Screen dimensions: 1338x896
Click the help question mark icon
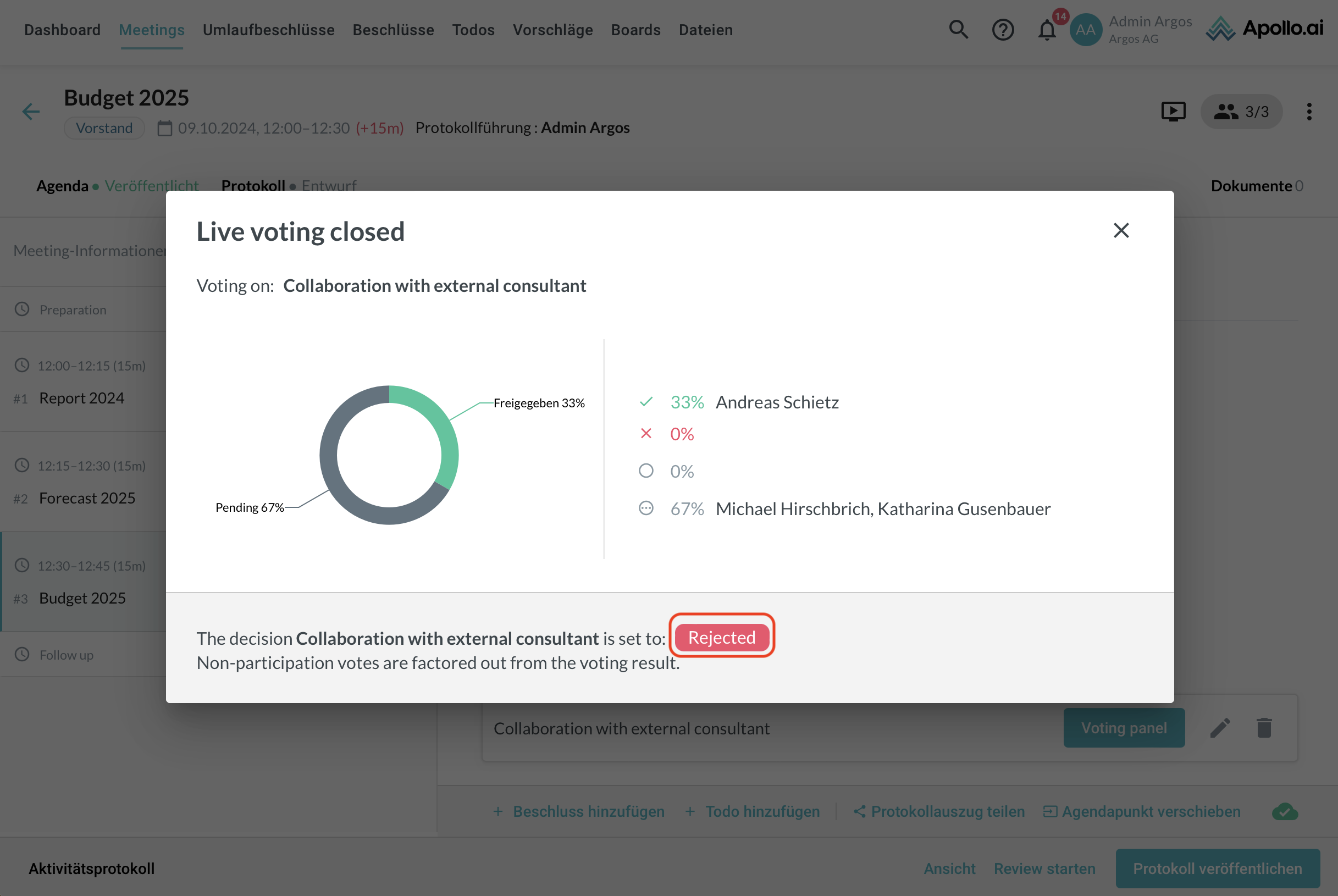pos(1003,29)
